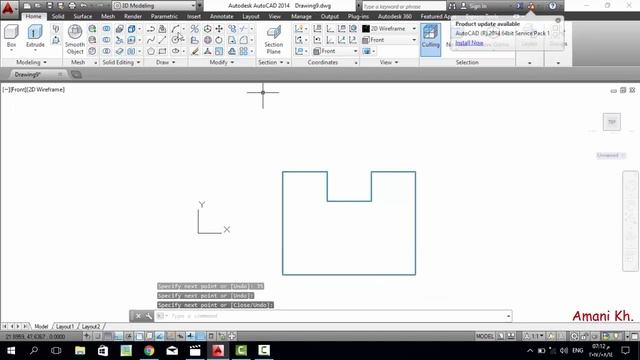Open the Front named UCS combo box
Viewport: 640px width, 360px height.
(x=336, y=51)
